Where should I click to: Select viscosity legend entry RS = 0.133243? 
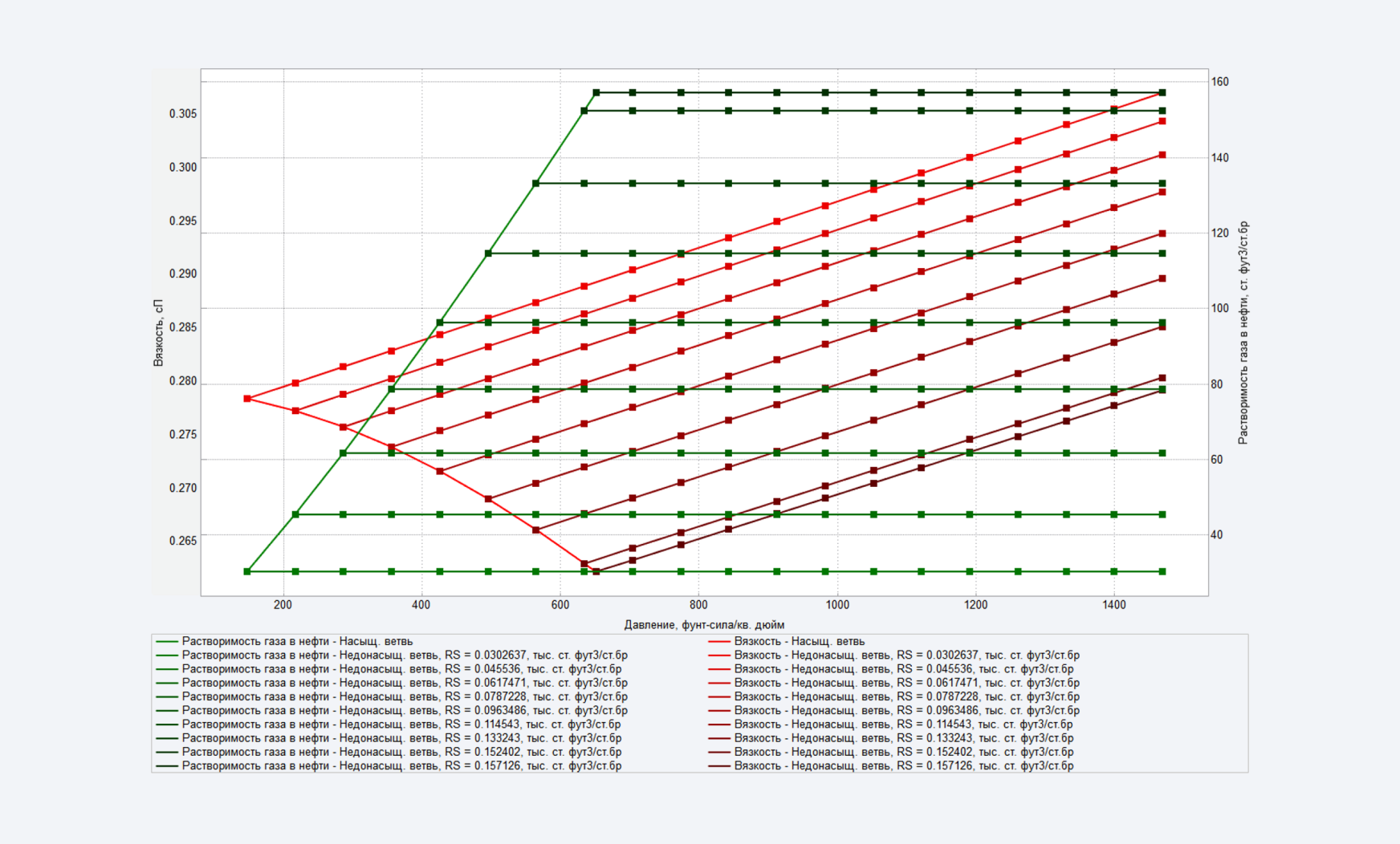891,737
